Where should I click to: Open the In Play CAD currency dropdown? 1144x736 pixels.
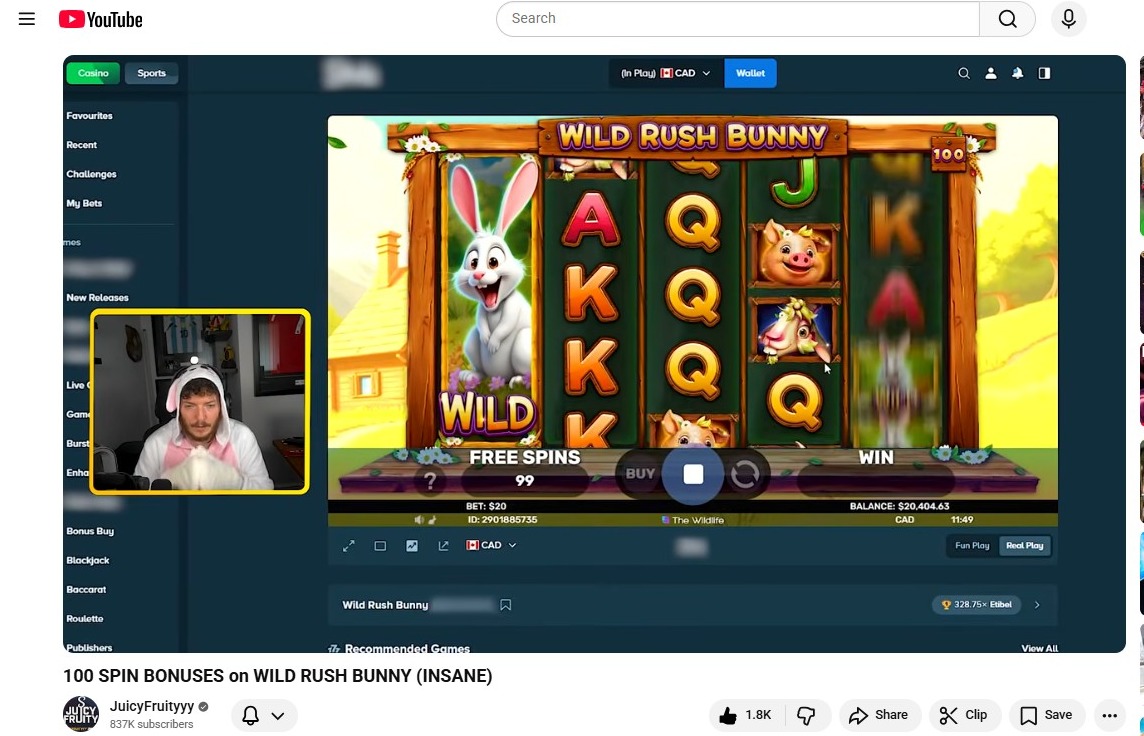[x=666, y=73]
